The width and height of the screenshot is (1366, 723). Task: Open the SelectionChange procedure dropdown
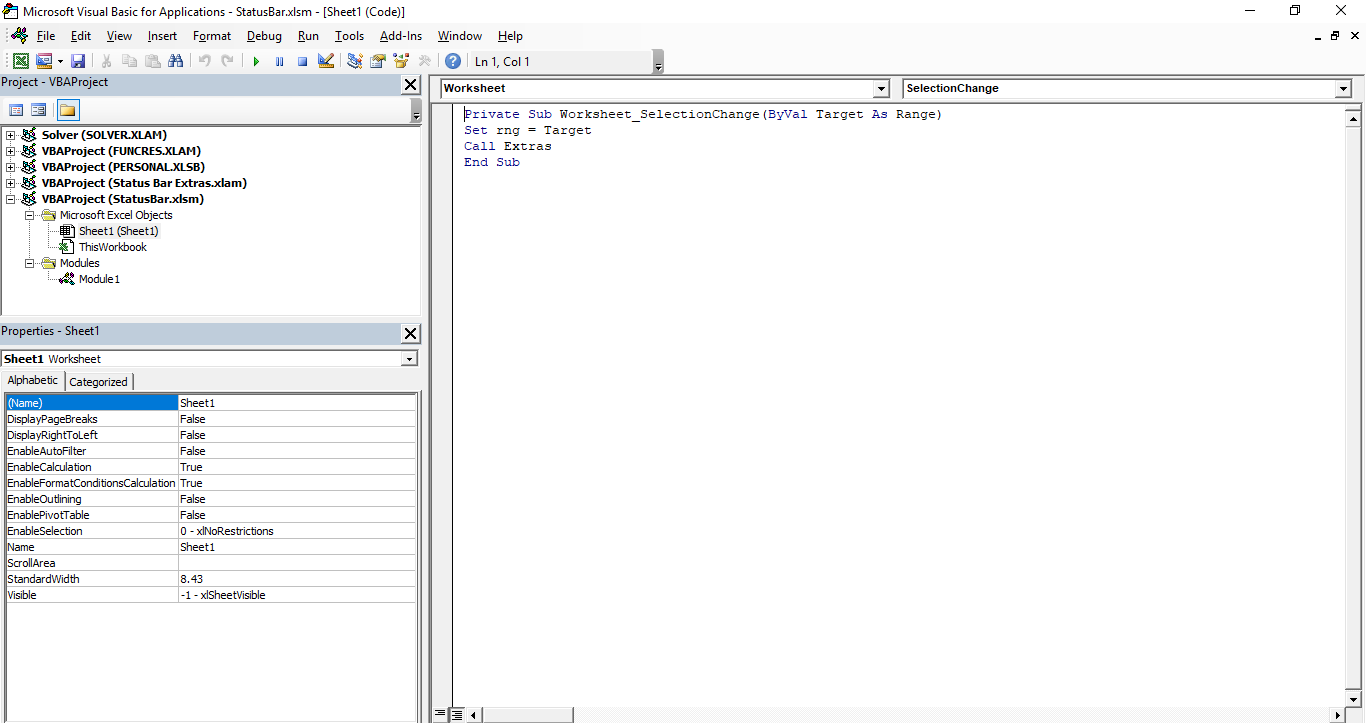[1342, 89]
